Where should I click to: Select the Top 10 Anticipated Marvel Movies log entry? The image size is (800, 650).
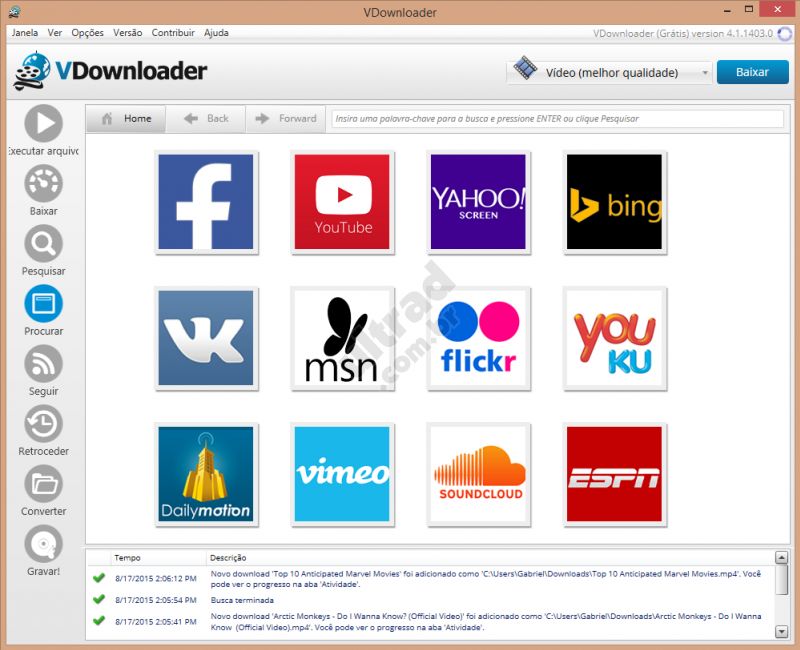tap(486, 579)
